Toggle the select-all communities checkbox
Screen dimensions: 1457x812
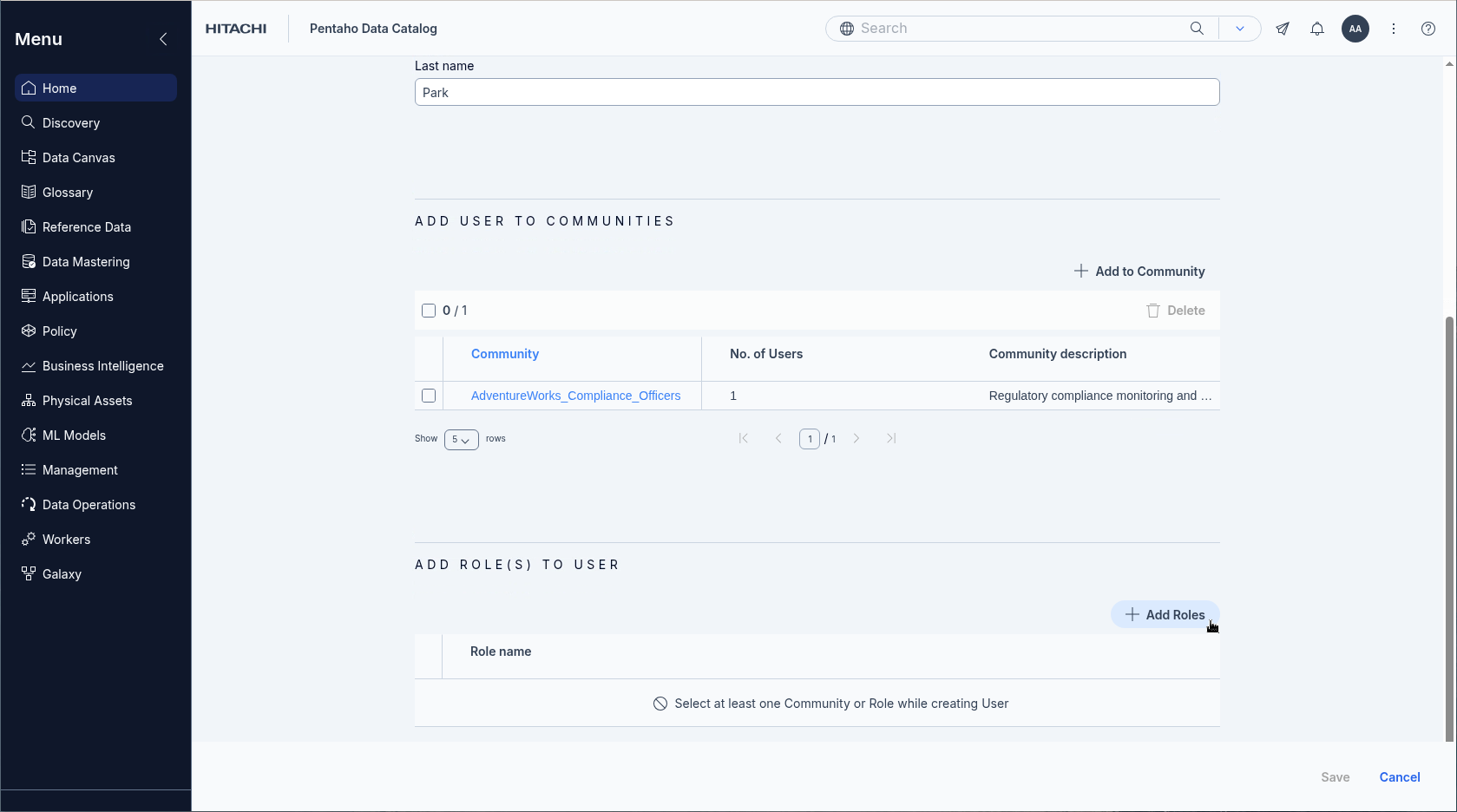pyautogui.click(x=429, y=311)
